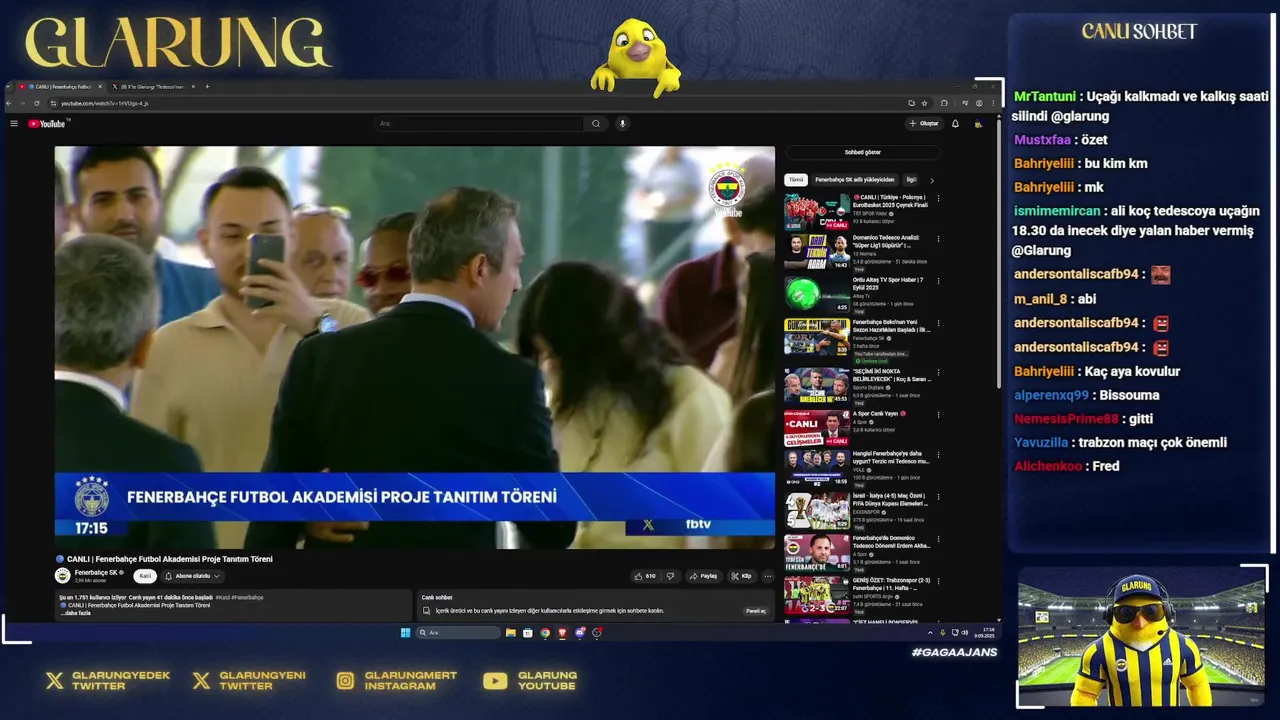Open Türkiye - Polonya EuroBasket thumbnail
1280x720 pixels.
pos(817,212)
